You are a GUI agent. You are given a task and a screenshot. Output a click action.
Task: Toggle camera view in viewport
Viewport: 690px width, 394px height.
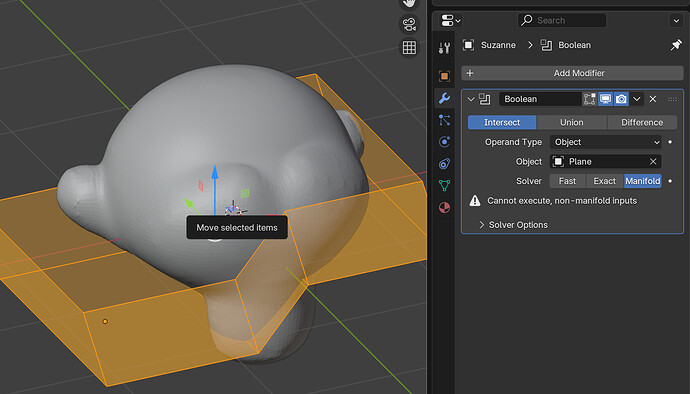tap(409, 24)
